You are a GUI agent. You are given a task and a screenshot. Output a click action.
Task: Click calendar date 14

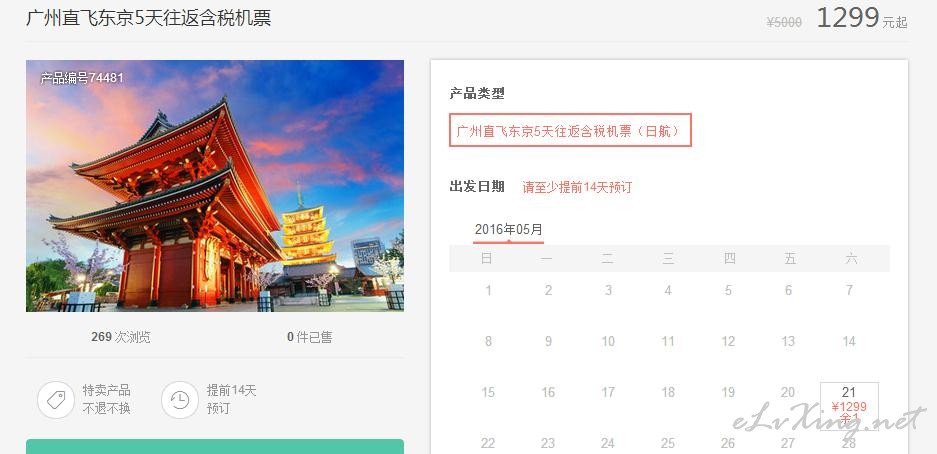pos(849,341)
